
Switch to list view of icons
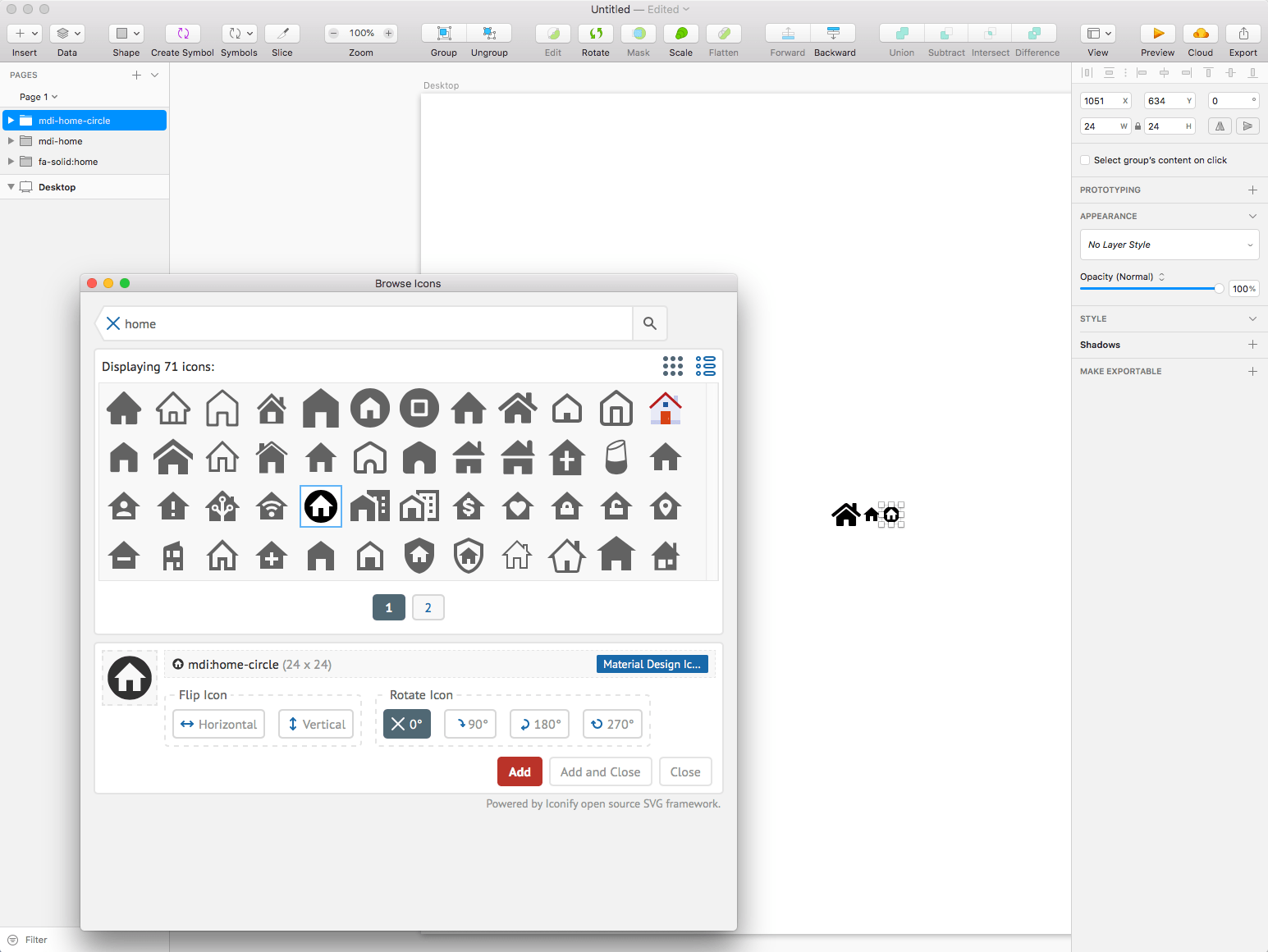(705, 366)
